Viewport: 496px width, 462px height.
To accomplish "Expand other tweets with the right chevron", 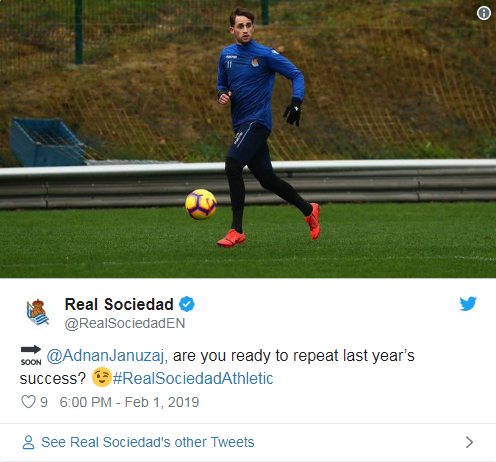I will click(x=469, y=442).
